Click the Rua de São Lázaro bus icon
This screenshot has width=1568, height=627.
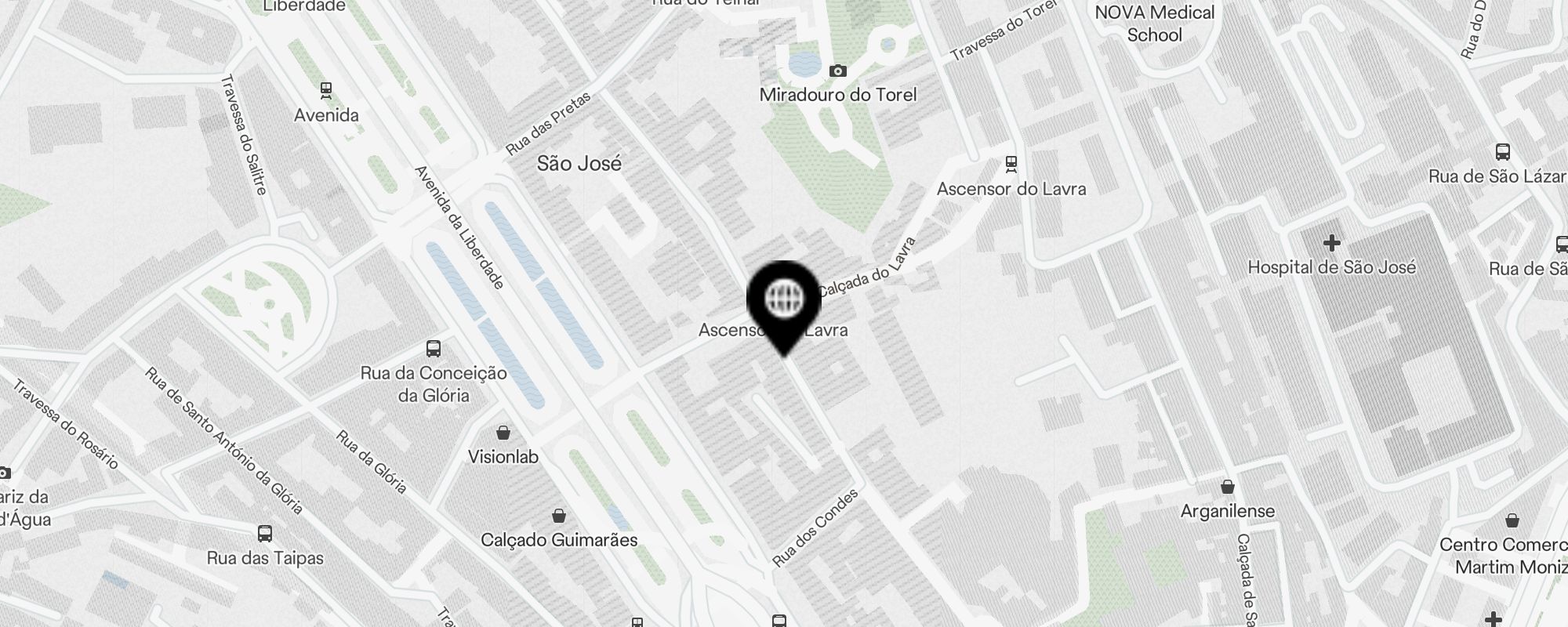tap(1503, 152)
